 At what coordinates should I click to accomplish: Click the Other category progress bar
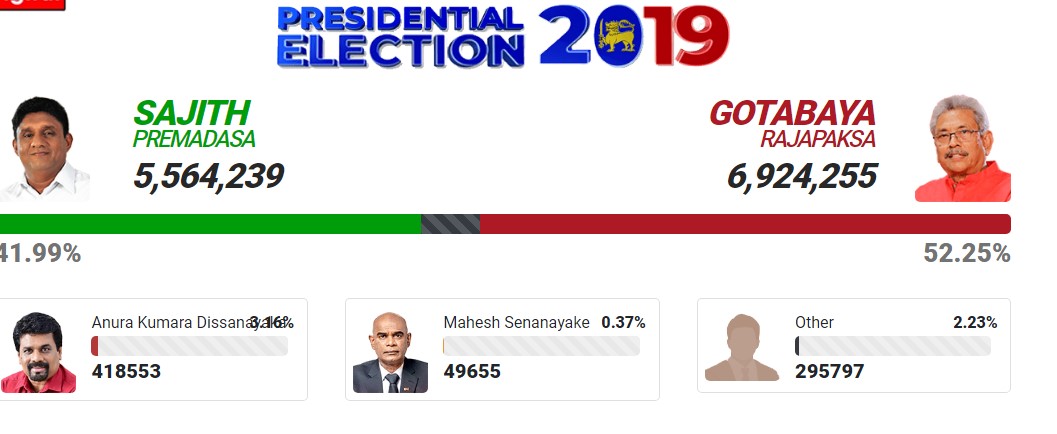click(x=892, y=346)
